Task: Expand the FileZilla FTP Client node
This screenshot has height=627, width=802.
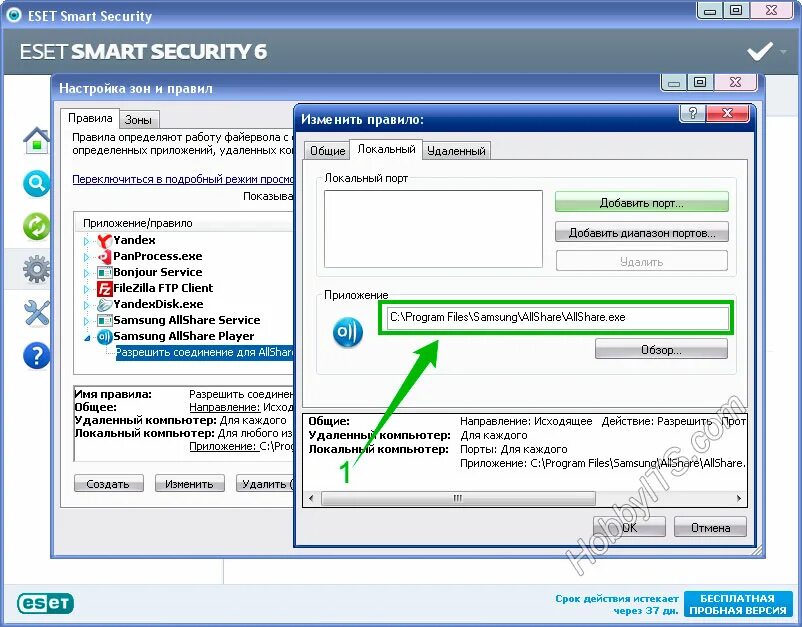Action: [86, 288]
